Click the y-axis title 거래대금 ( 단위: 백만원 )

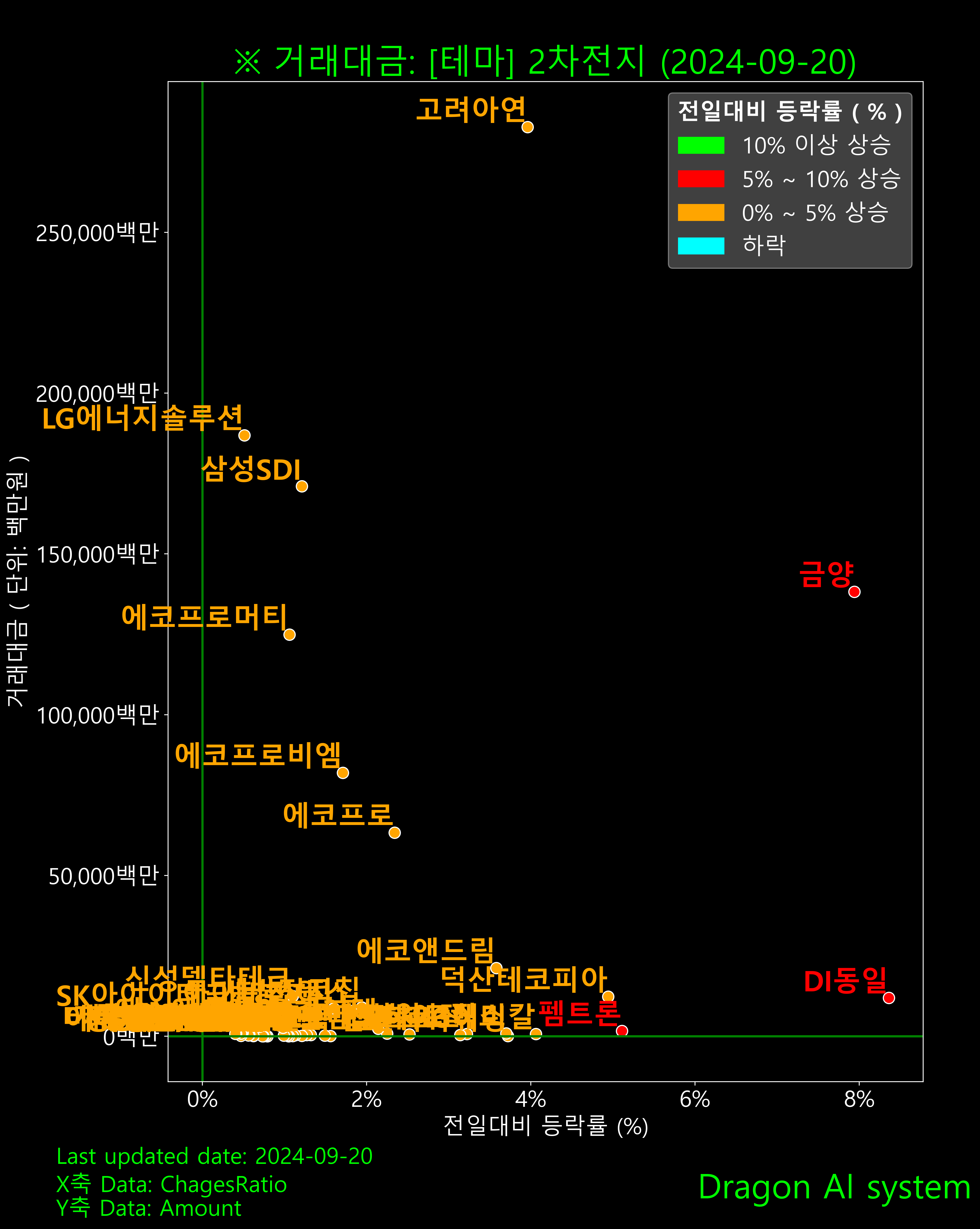pos(18,581)
